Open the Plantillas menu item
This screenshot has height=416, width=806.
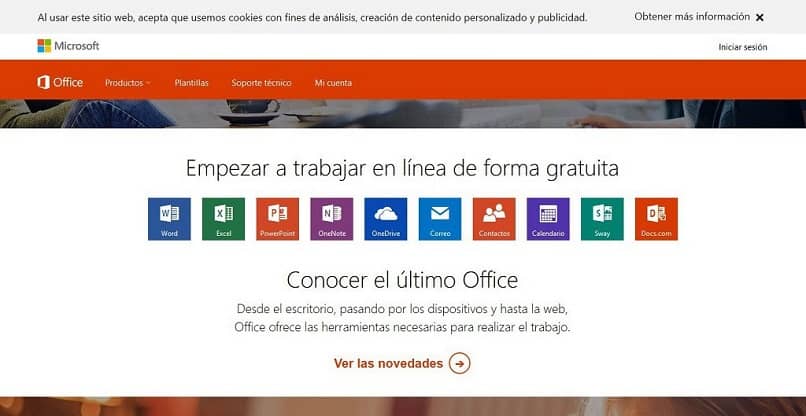[x=191, y=83]
